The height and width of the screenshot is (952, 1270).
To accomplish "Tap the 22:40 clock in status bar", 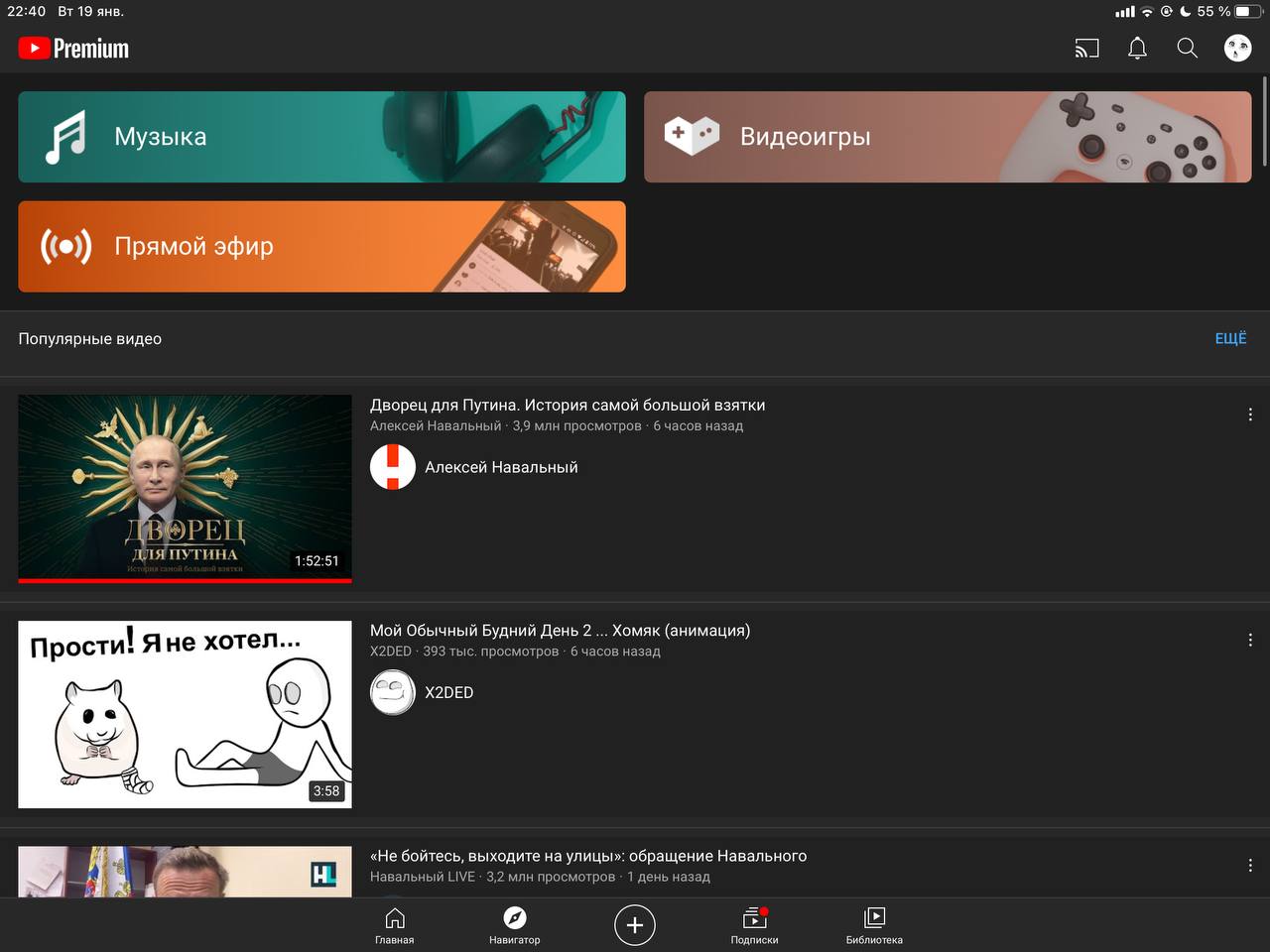I will pyautogui.click(x=27, y=11).
